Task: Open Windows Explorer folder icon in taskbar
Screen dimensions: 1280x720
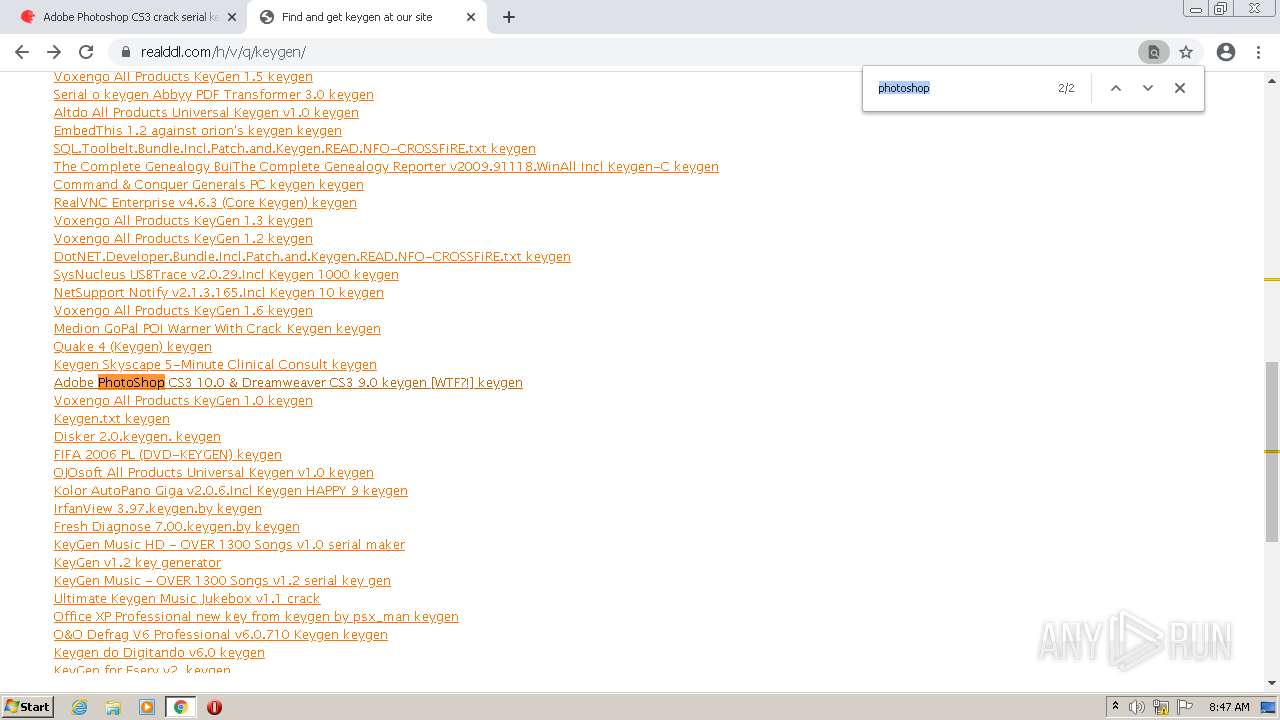Action: (113, 707)
